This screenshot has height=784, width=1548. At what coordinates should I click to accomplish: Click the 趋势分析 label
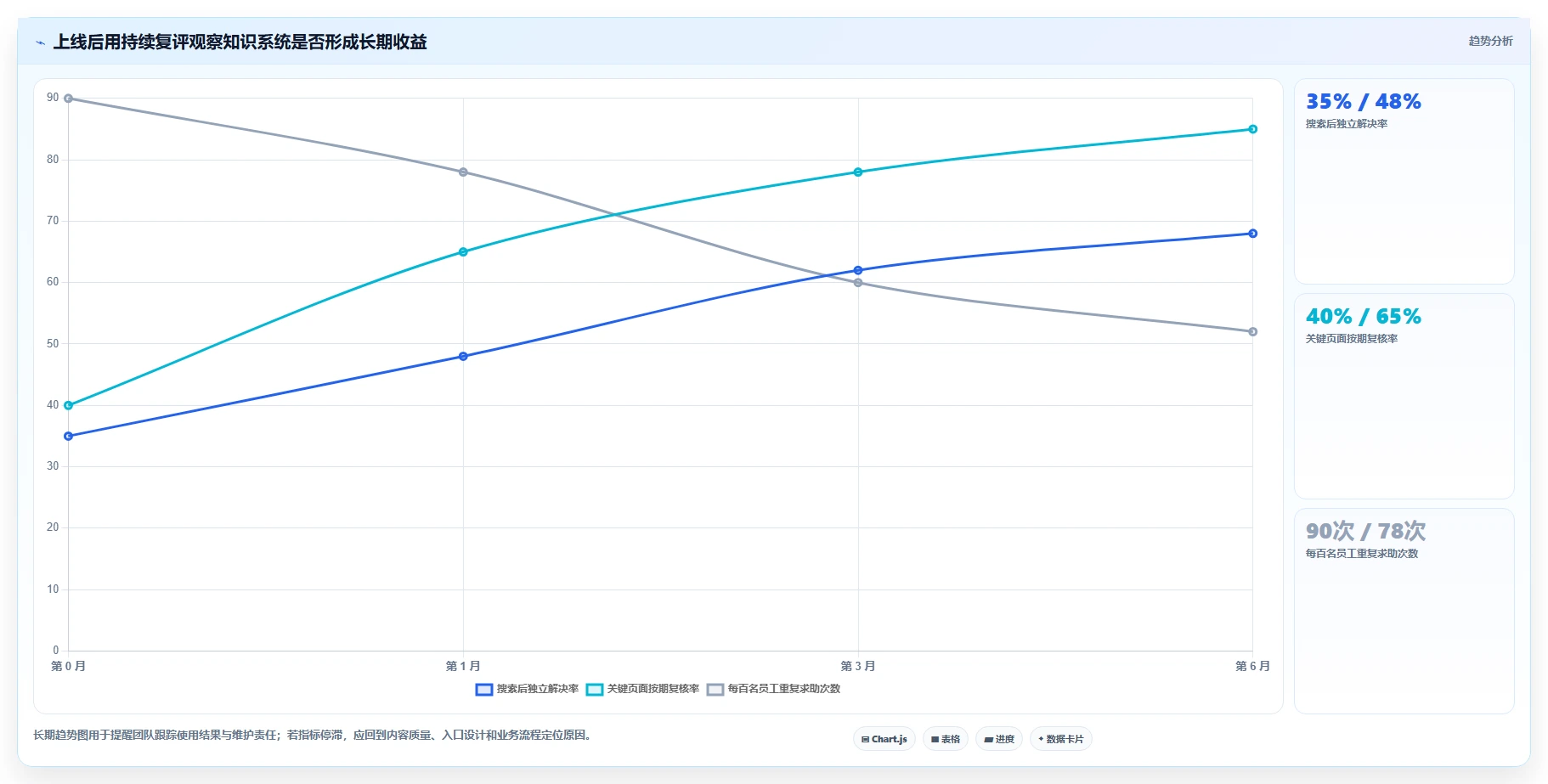pos(1490,41)
